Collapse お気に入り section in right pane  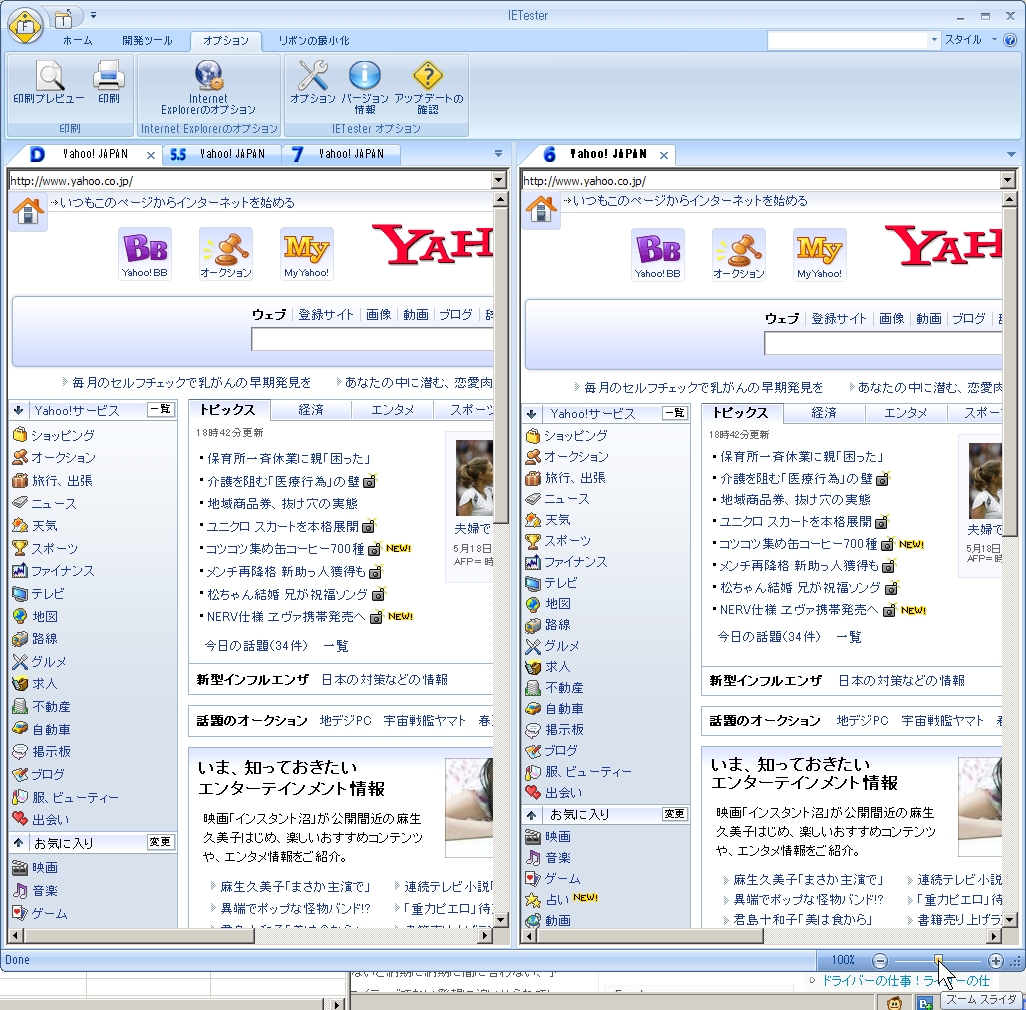(531, 815)
